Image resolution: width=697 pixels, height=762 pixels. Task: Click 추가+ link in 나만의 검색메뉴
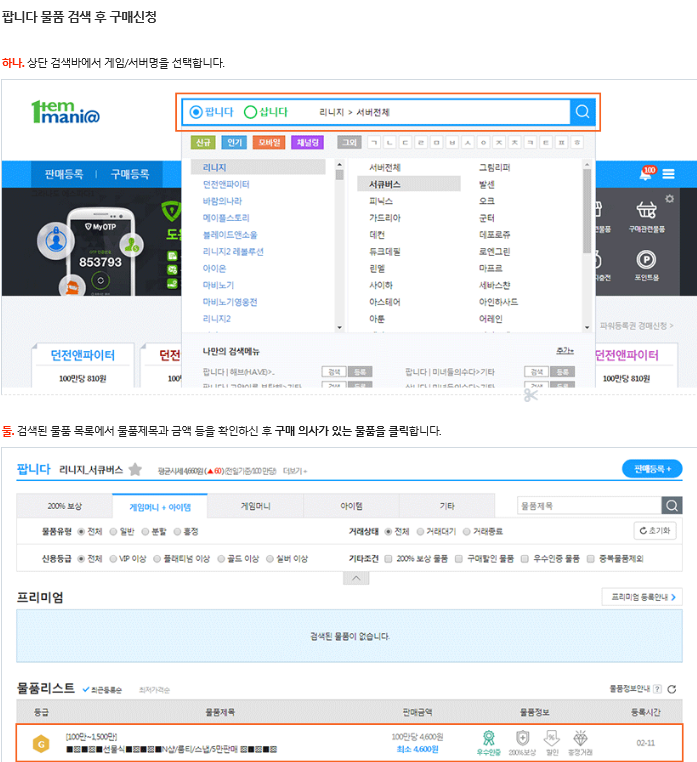565,351
